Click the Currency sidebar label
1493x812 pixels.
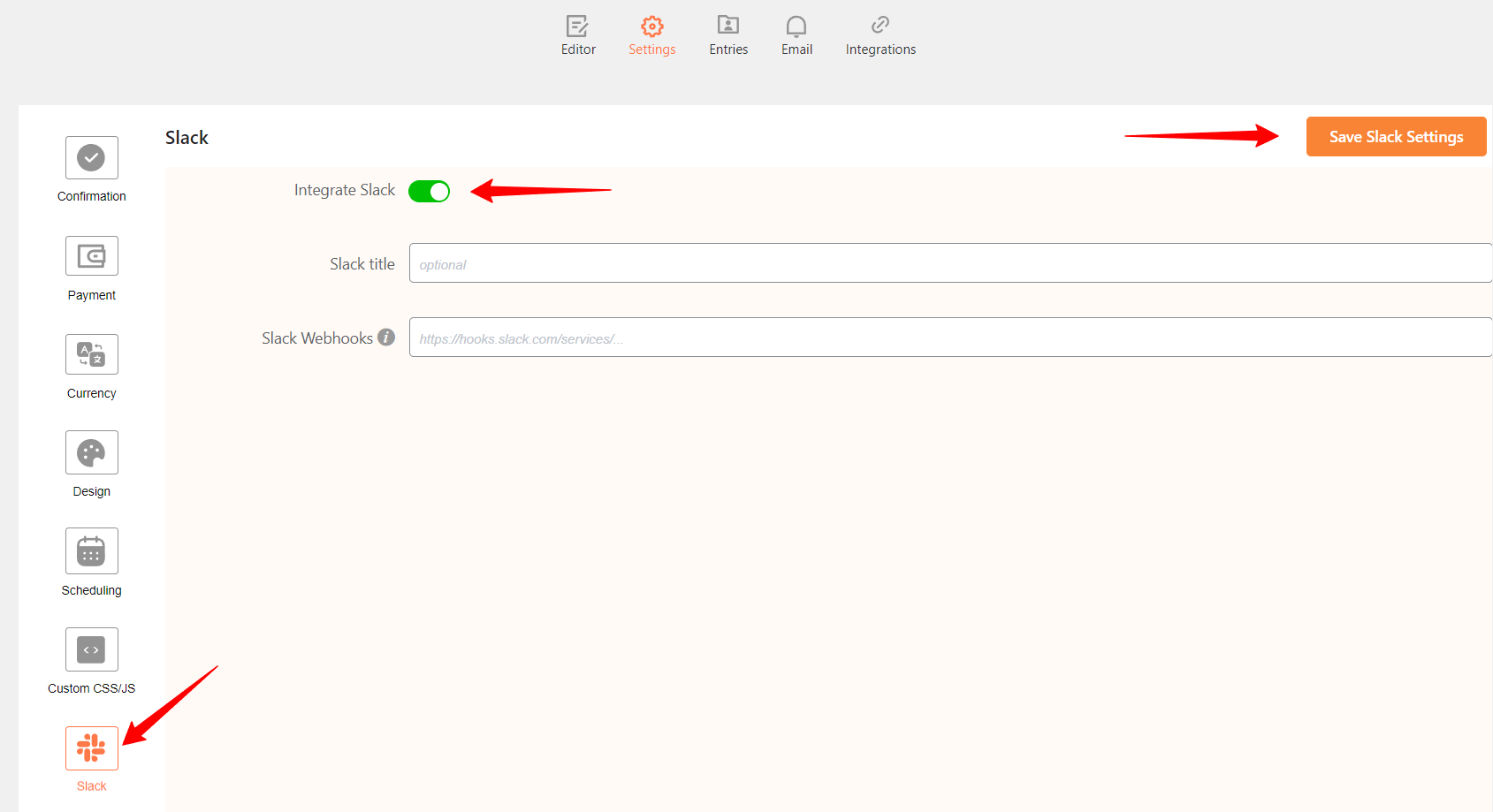92,393
